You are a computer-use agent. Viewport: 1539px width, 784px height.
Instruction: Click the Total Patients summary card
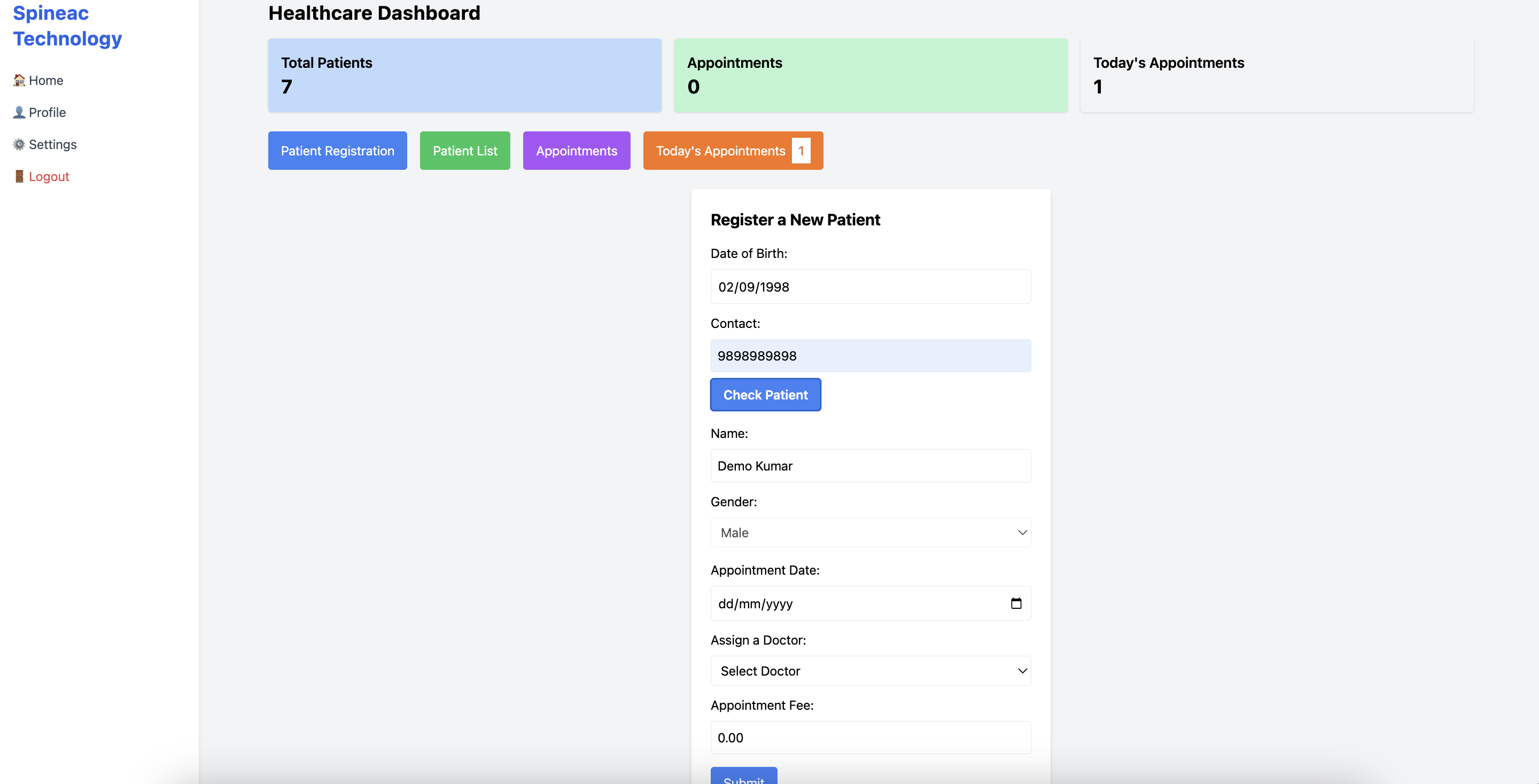tap(465, 75)
